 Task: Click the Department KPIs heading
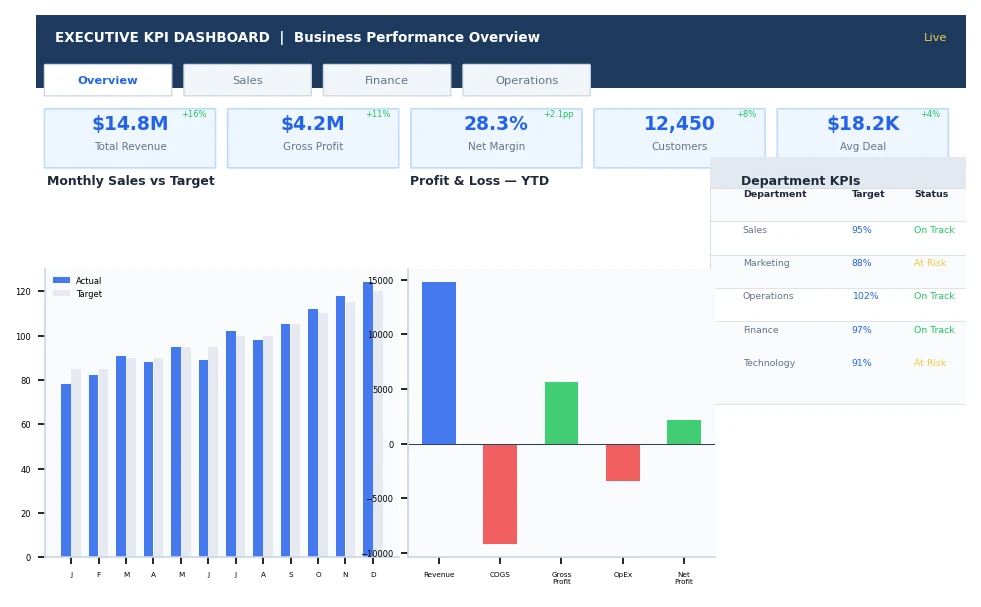click(x=800, y=181)
